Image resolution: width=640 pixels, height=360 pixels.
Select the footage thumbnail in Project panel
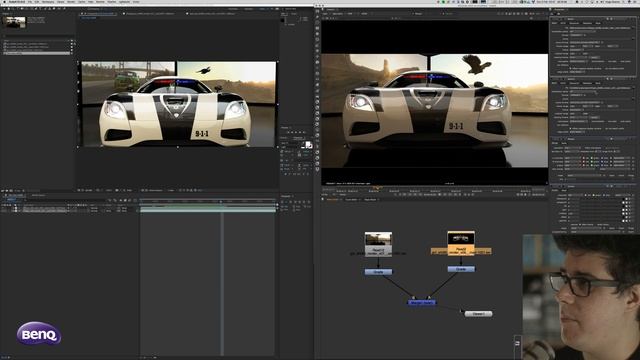[14, 22]
